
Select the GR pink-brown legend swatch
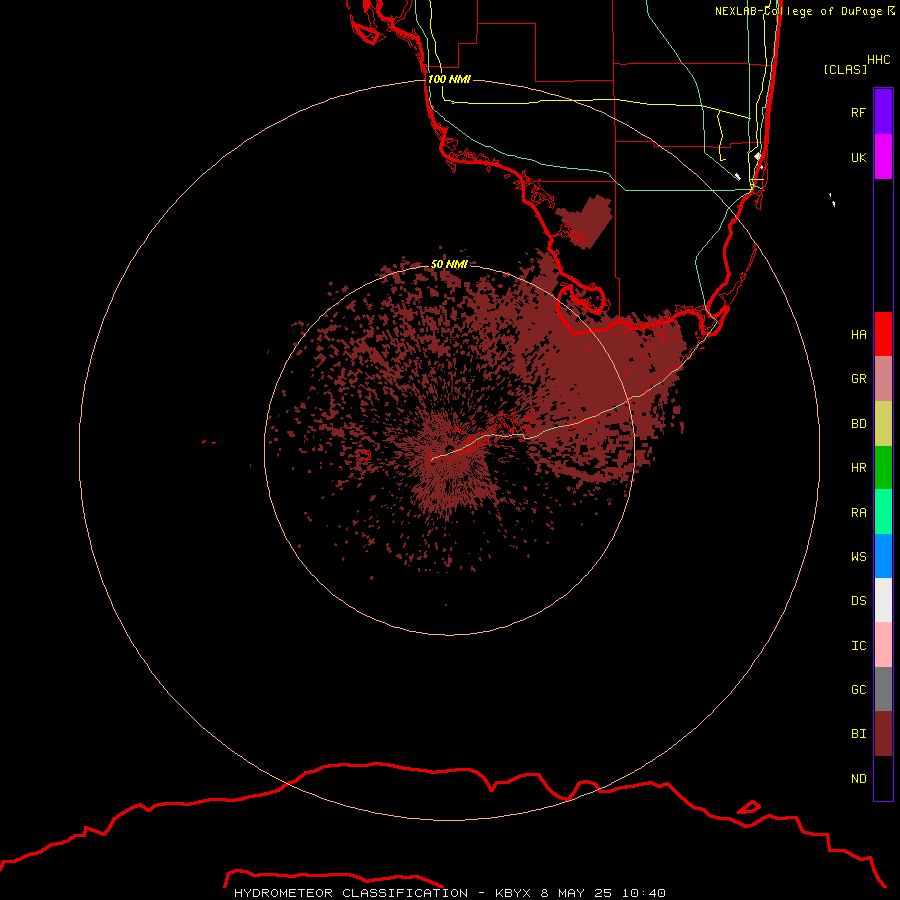[883, 379]
